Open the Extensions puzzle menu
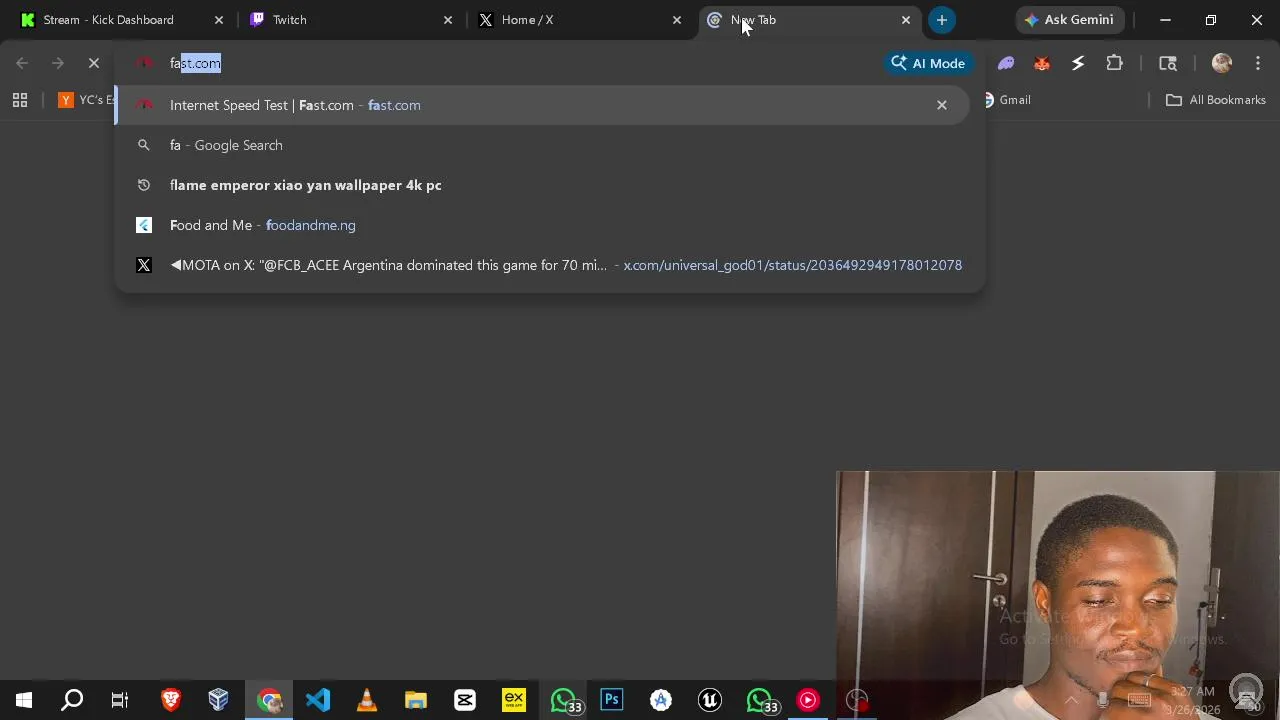Viewport: 1280px width, 720px height. coord(1114,63)
